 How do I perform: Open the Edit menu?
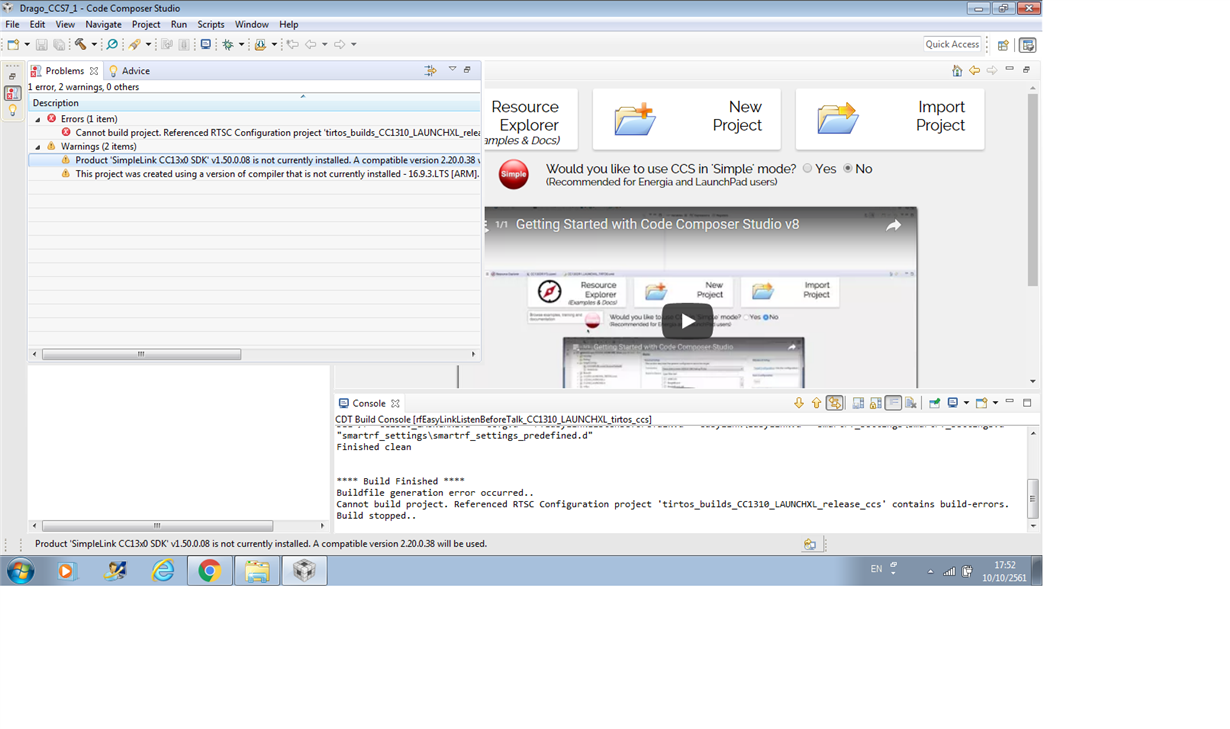coord(37,24)
